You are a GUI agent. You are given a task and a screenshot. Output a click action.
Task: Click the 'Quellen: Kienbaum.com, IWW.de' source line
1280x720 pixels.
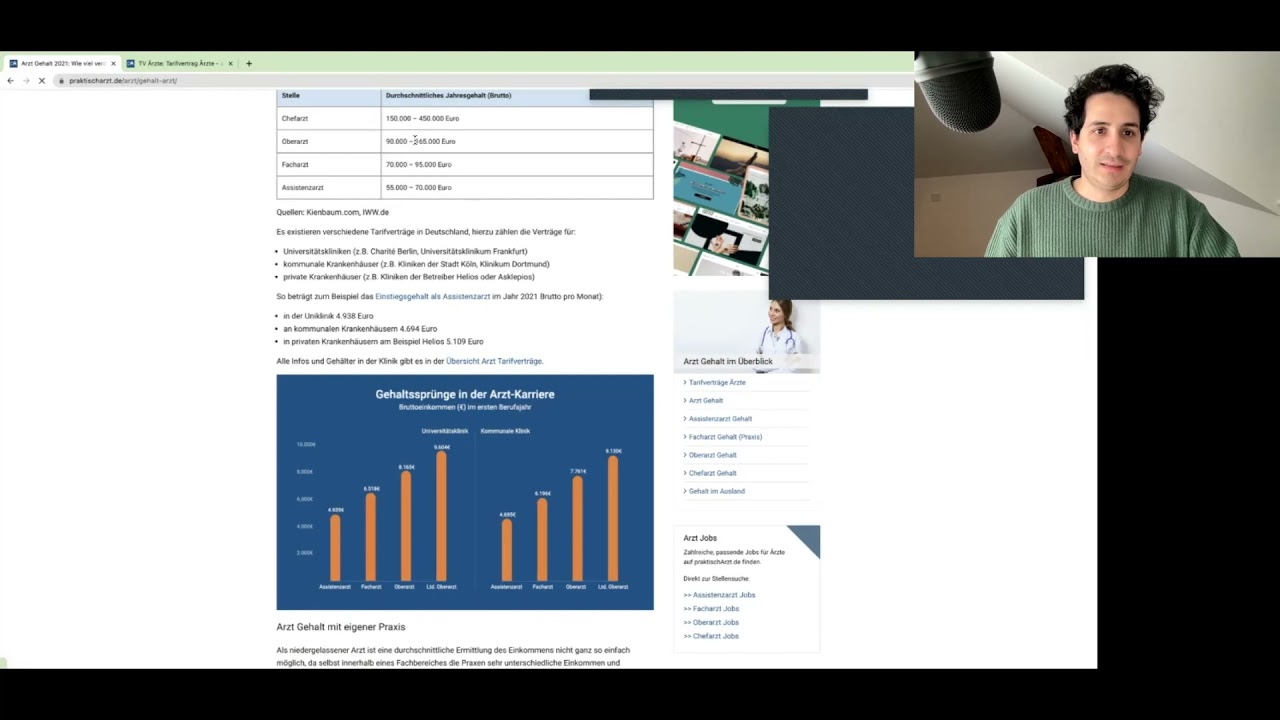(333, 213)
